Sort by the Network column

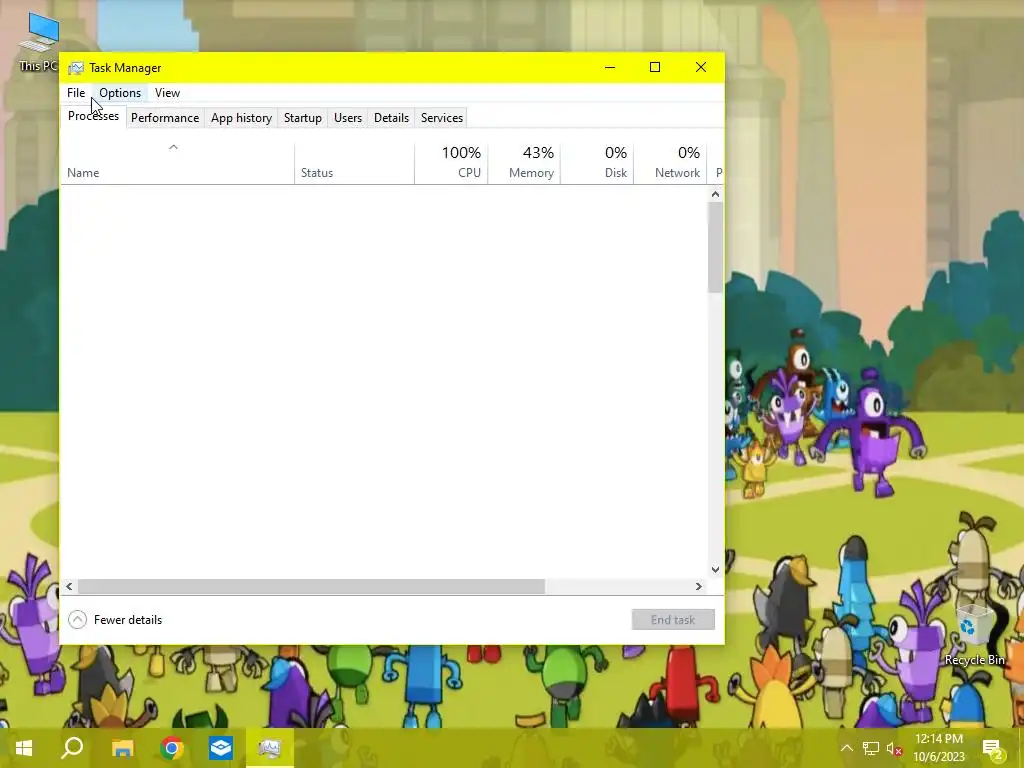pos(671,163)
